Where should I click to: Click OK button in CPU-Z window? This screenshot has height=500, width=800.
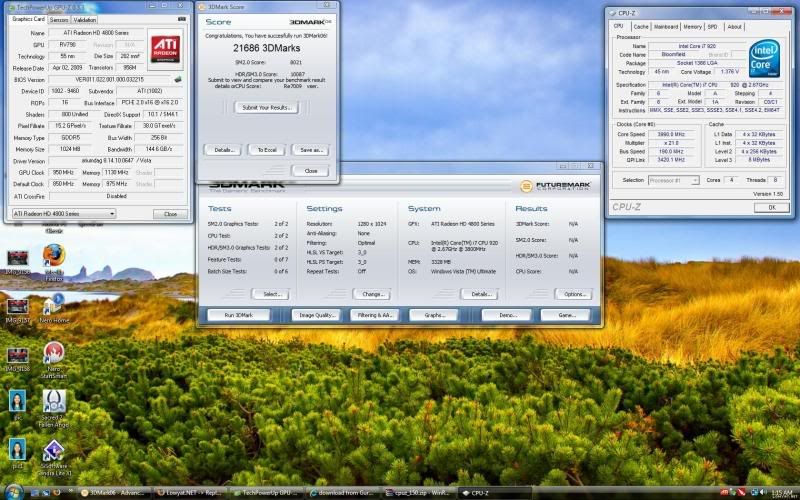[x=771, y=208]
